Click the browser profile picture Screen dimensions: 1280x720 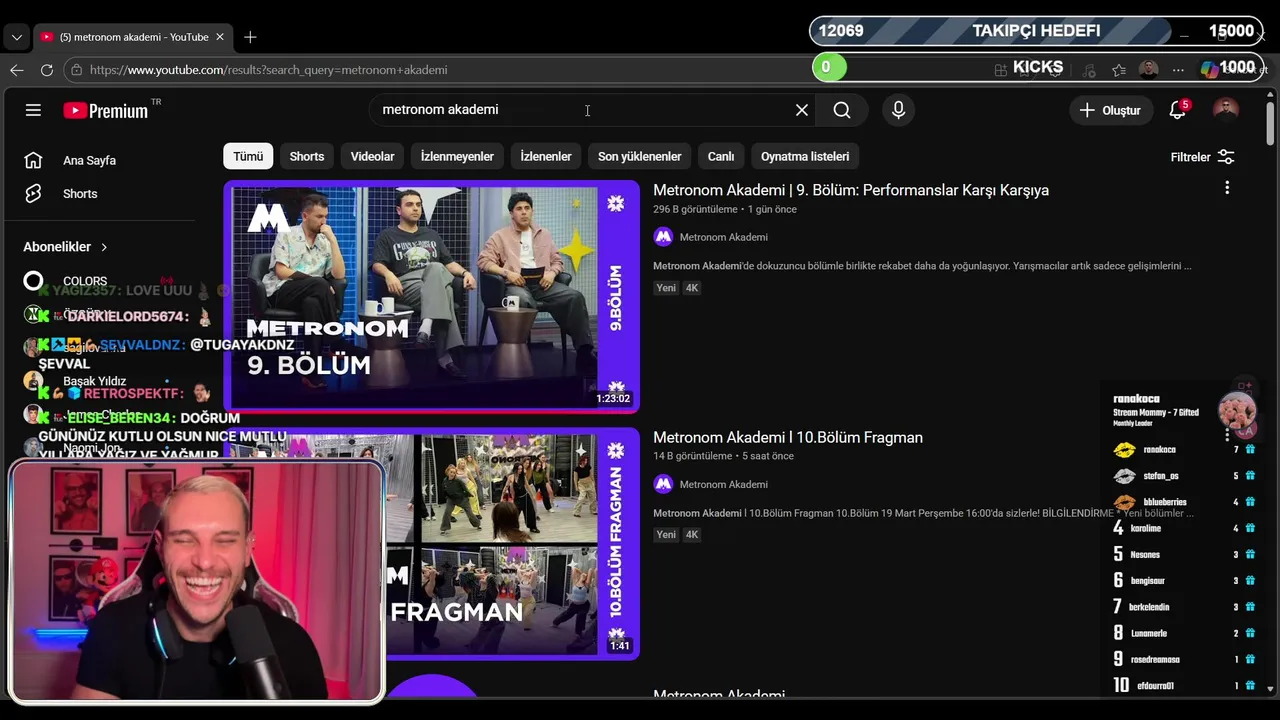(x=1149, y=69)
